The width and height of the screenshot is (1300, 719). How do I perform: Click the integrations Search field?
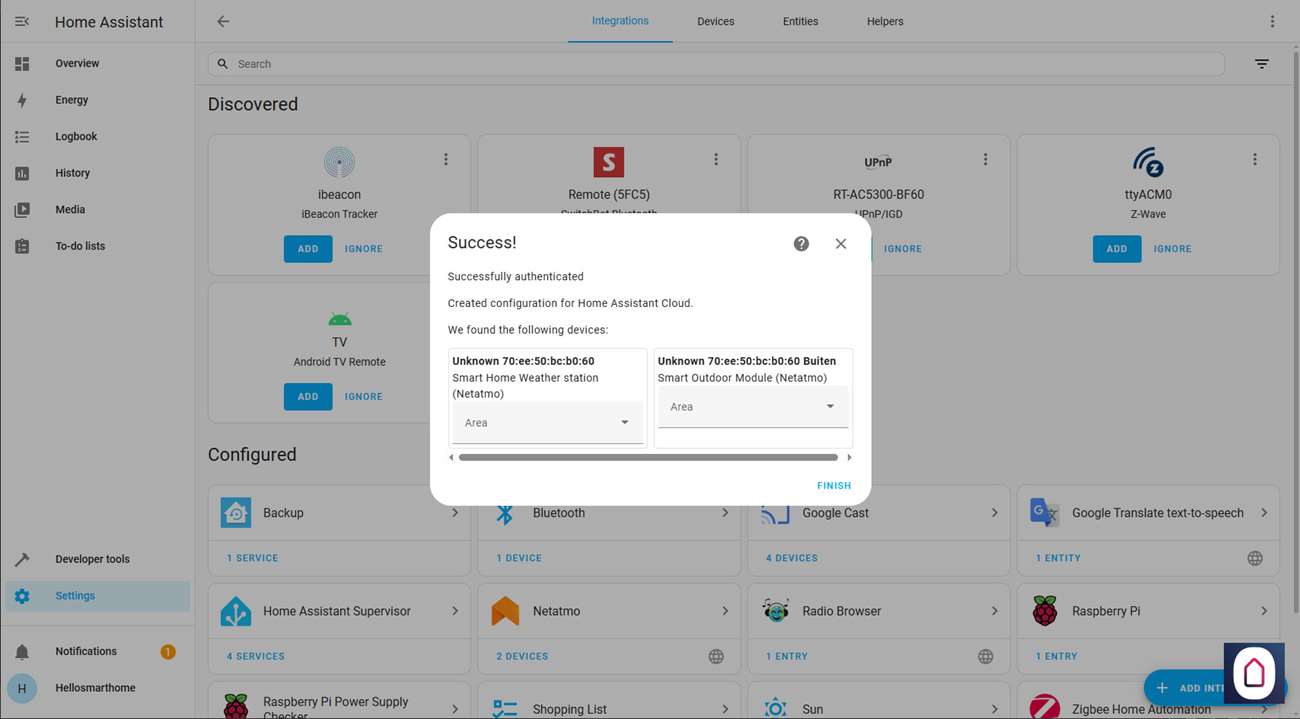[715, 64]
